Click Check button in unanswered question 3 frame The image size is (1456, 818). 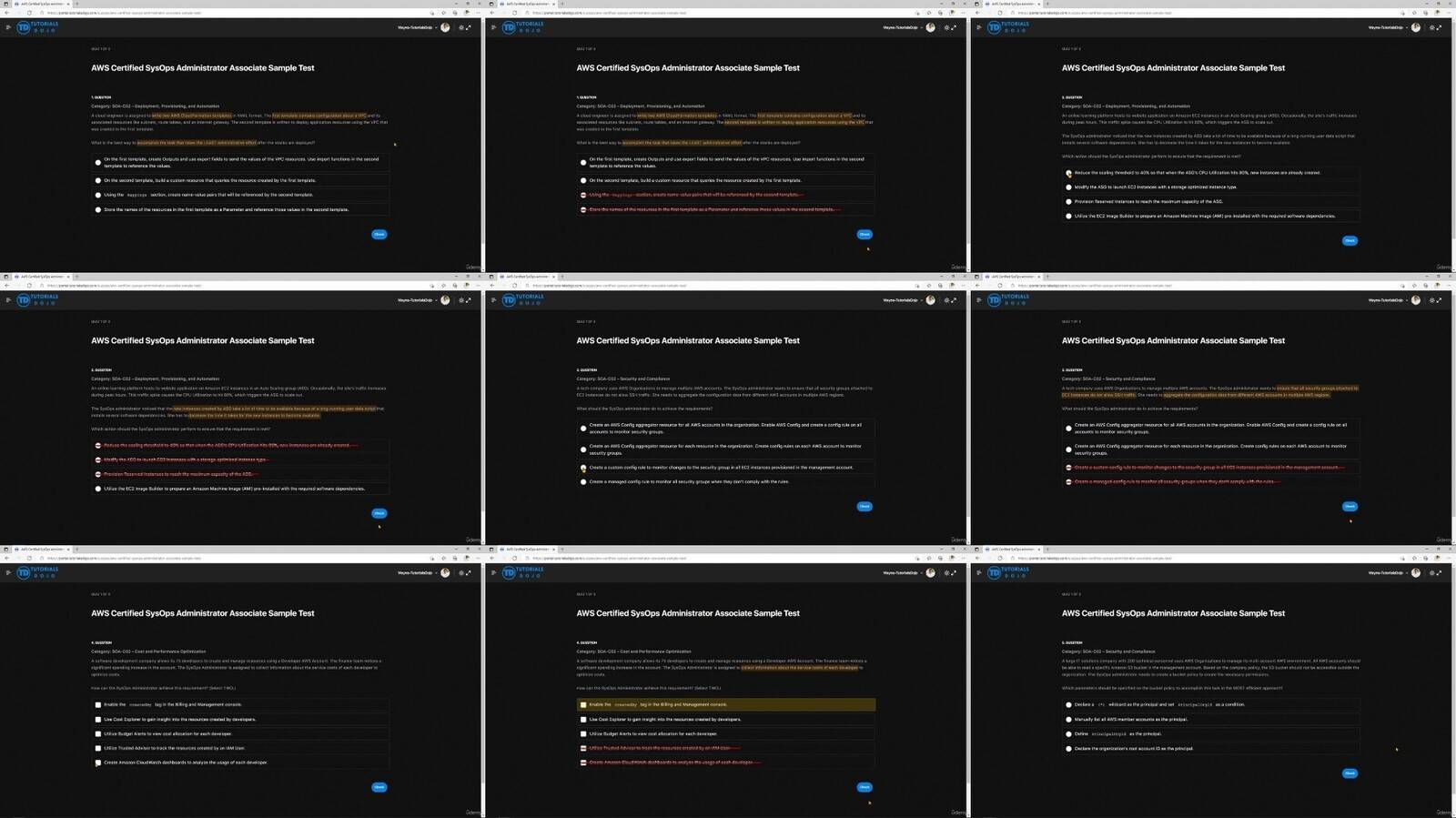pos(864,506)
